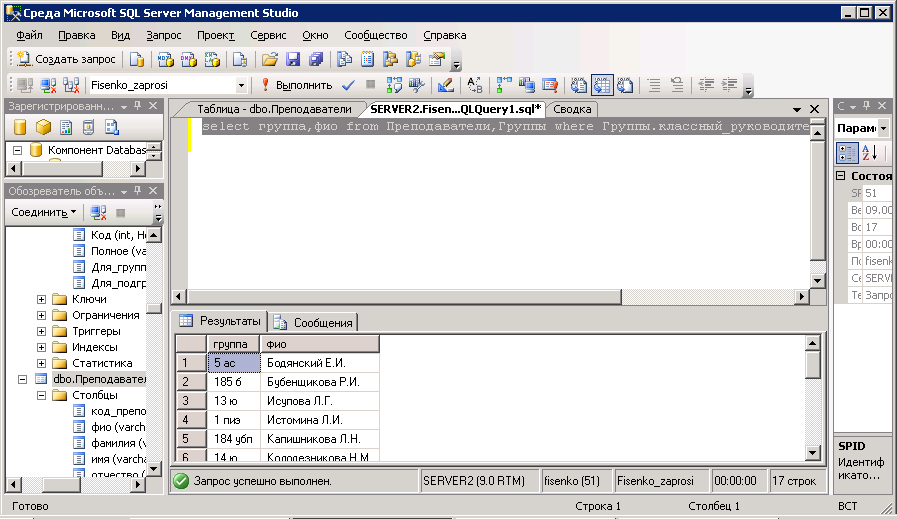Click the Database Engine cylinder icon in Registered Servers
The width and height of the screenshot is (897, 519).
point(20,127)
